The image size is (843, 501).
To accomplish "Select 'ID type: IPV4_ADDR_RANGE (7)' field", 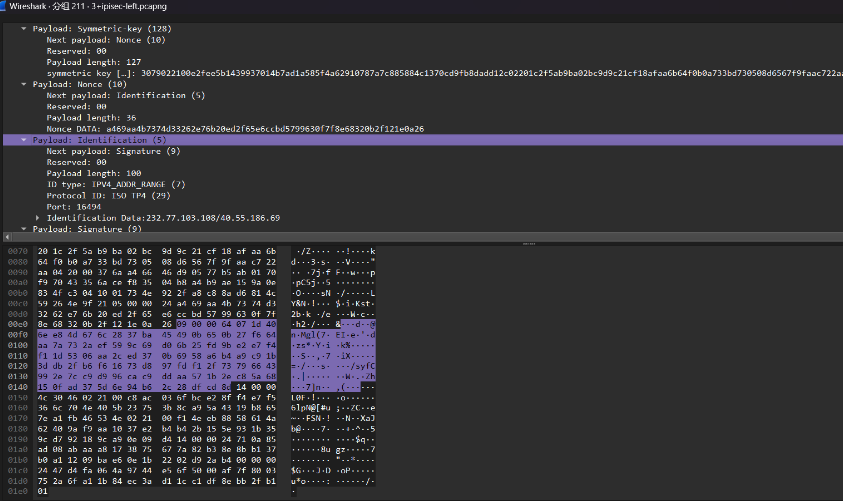I will (116, 184).
